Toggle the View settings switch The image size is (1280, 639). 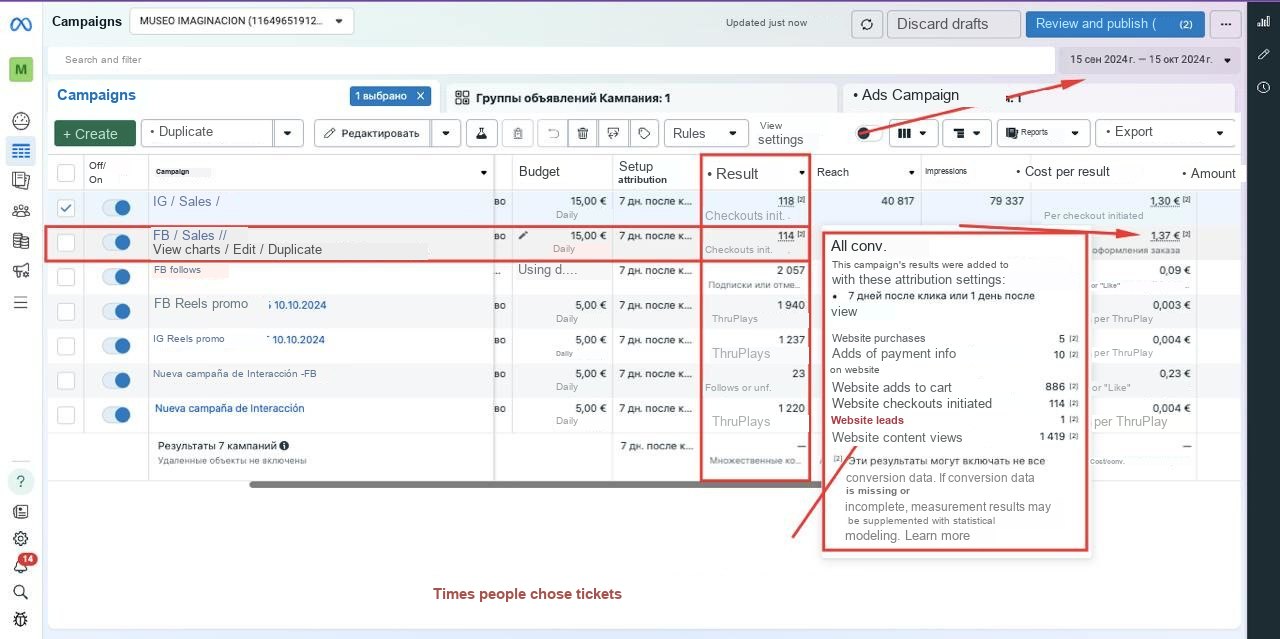point(869,133)
